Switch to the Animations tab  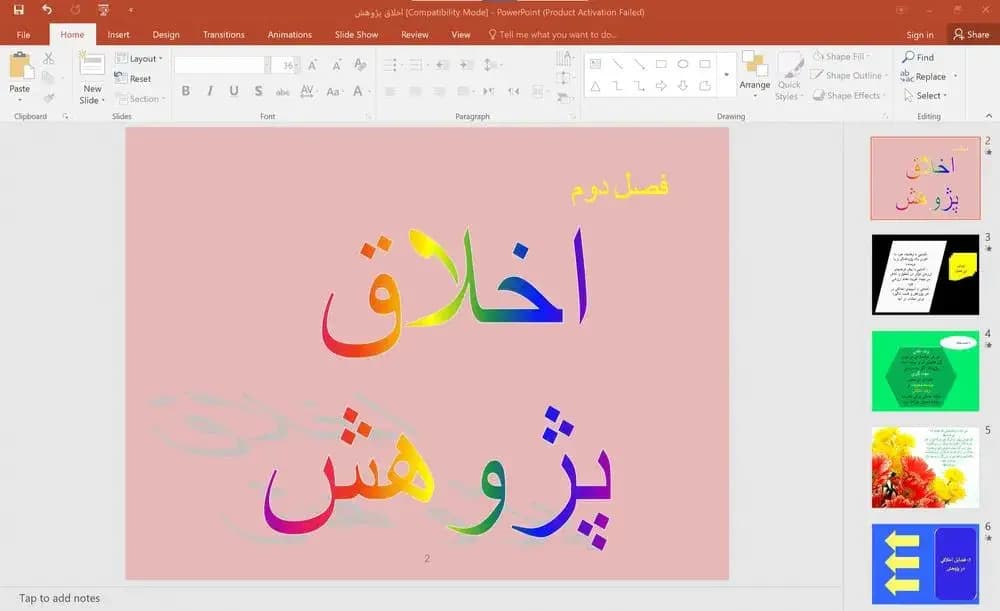pos(290,34)
